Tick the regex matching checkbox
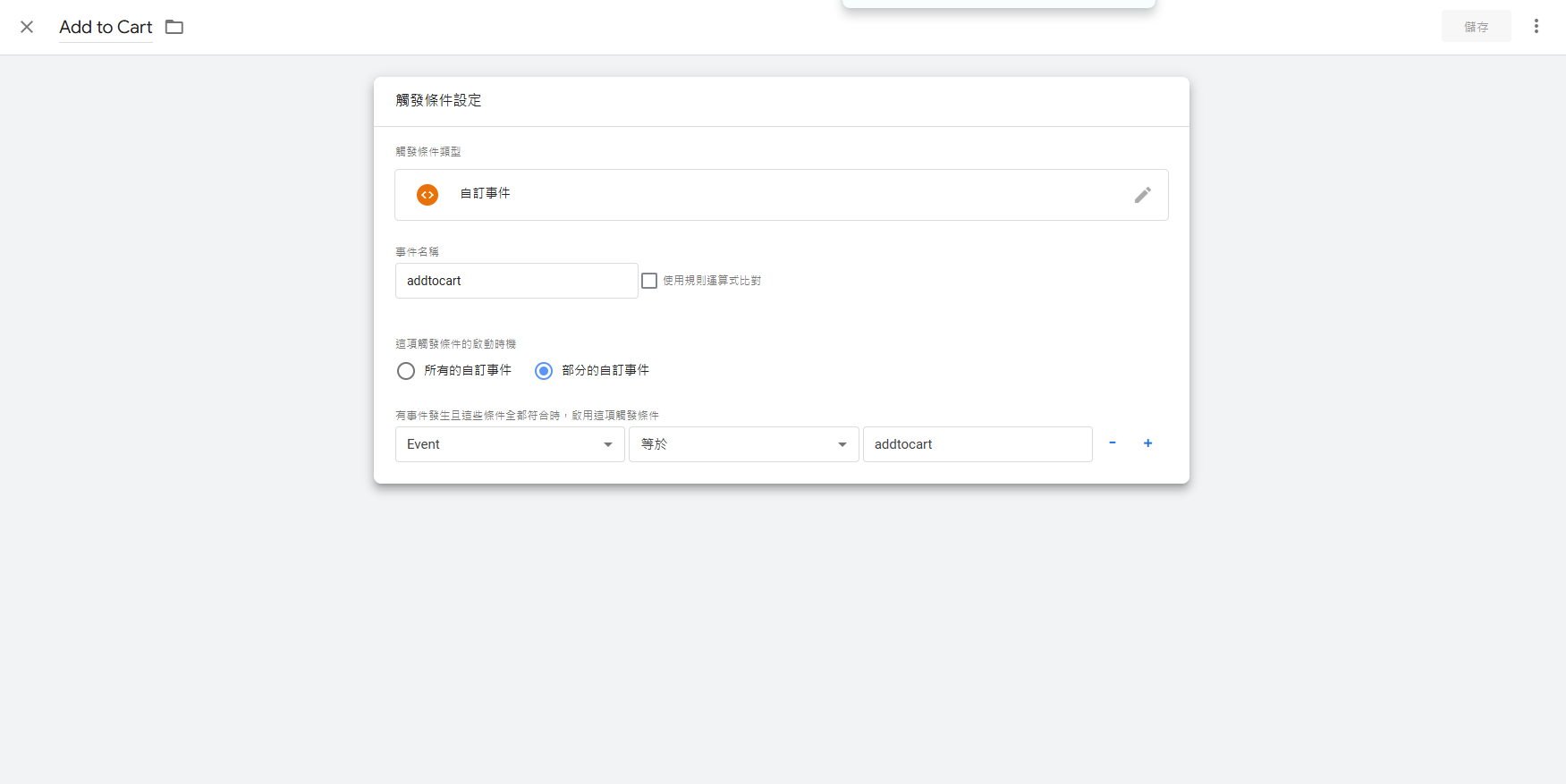The width and height of the screenshot is (1566, 784). (649, 281)
